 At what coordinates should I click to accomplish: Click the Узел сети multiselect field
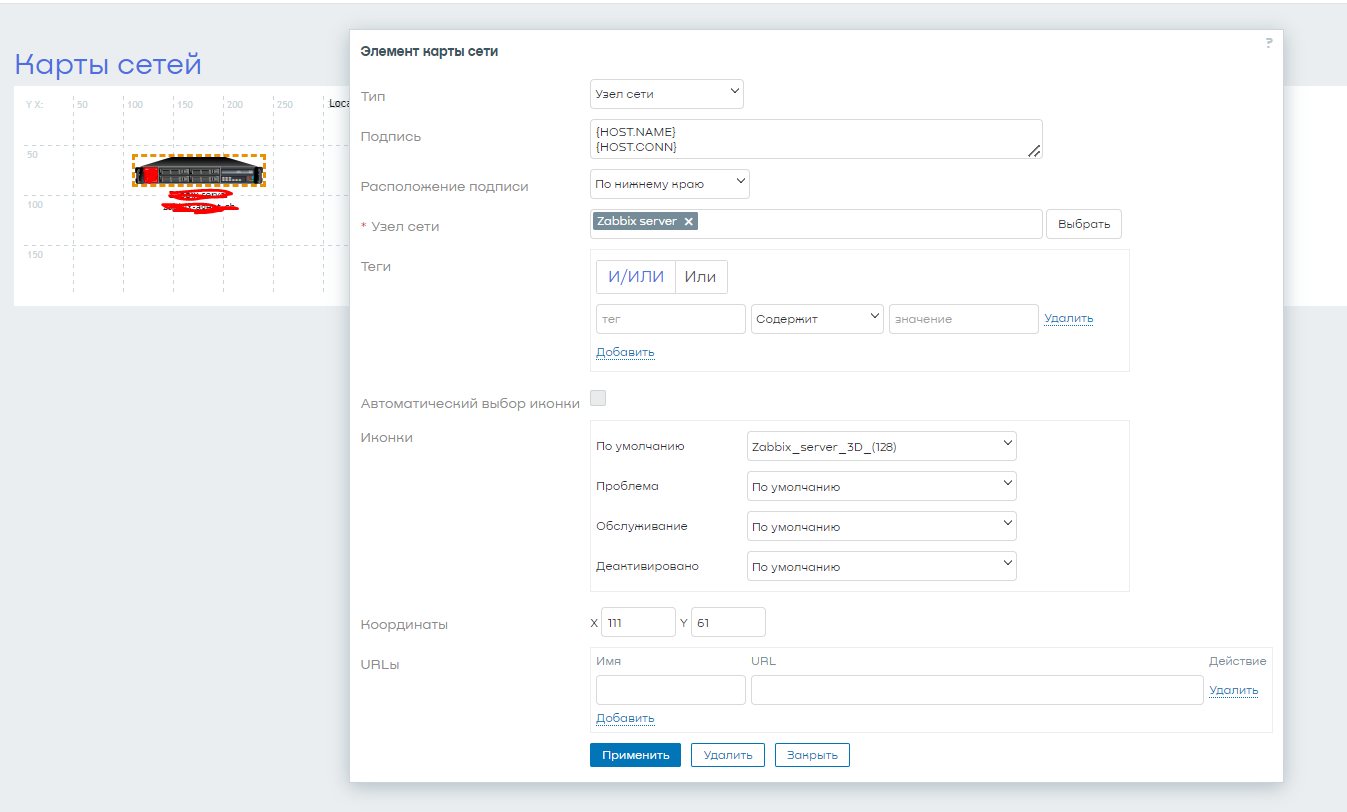pos(816,224)
